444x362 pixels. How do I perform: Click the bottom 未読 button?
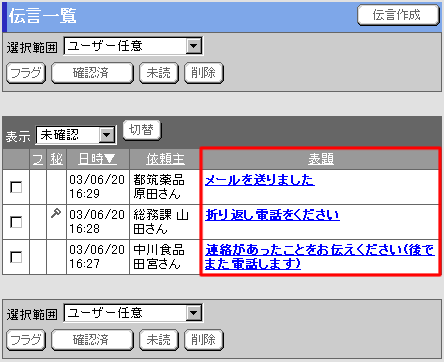pyautogui.click(x=159, y=340)
